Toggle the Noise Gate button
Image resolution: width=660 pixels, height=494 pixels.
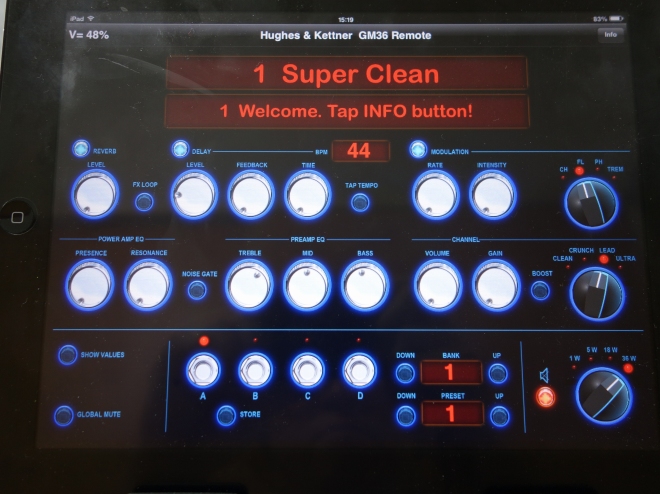click(197, 290)
